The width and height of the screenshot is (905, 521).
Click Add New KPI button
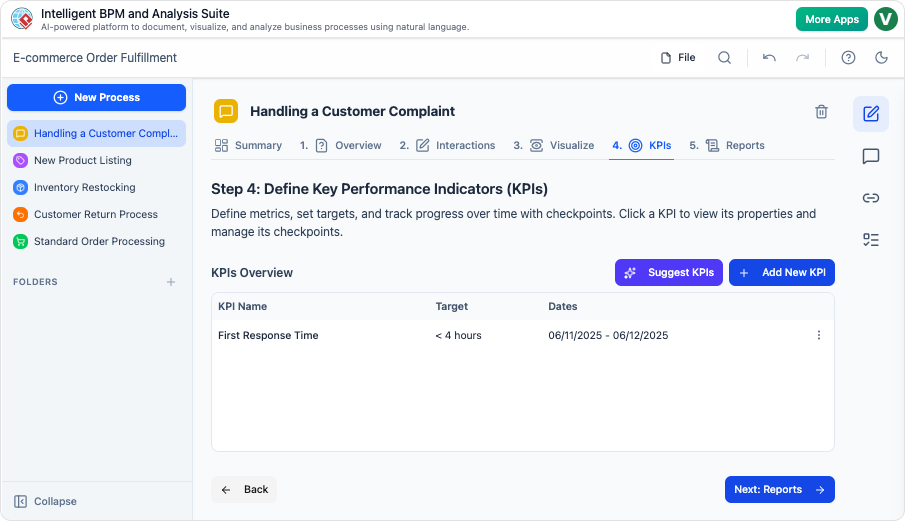[x=782, y=272]
